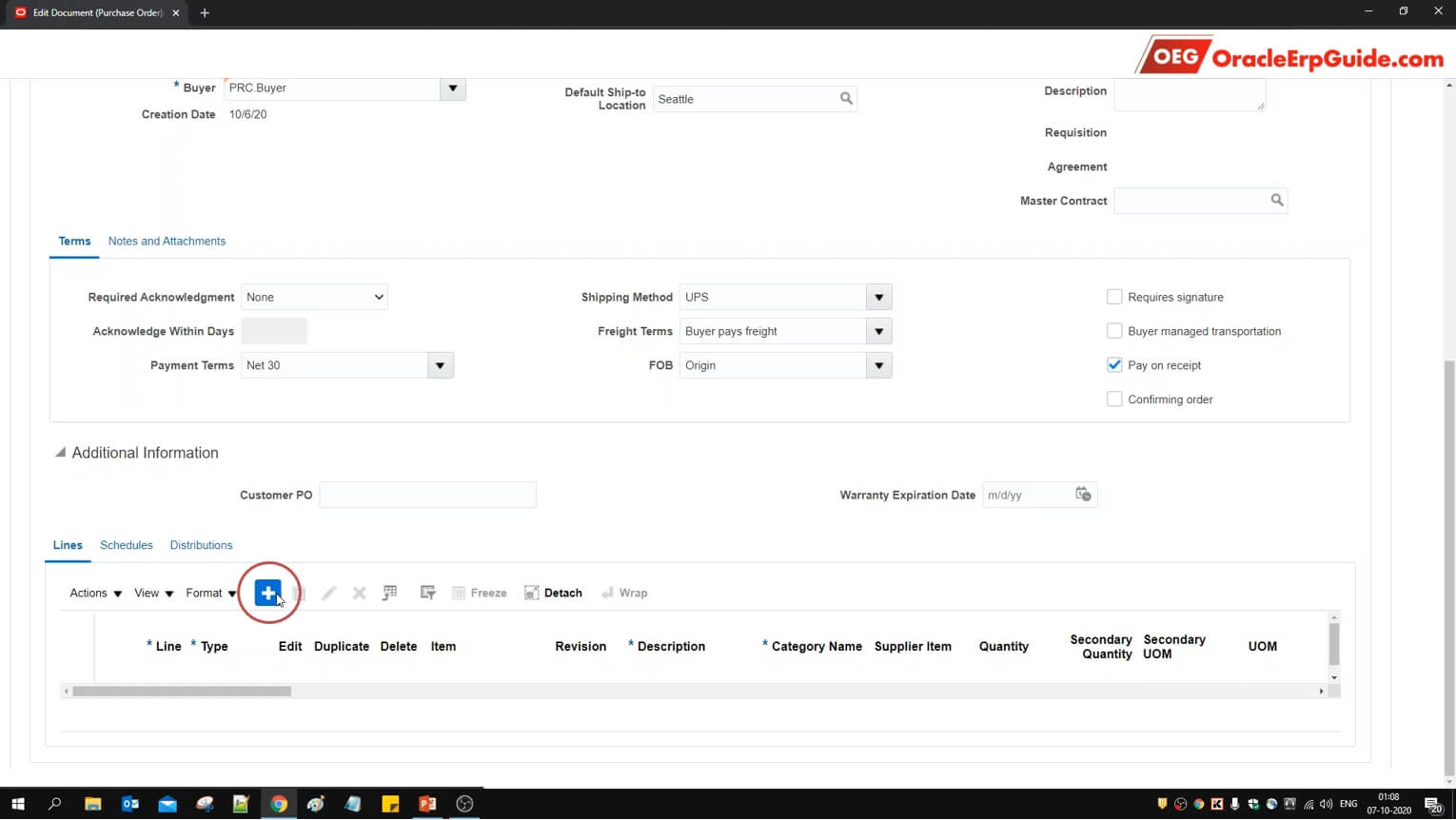Click the UOM column header

pyautogui.click(x=1263, y=646)
